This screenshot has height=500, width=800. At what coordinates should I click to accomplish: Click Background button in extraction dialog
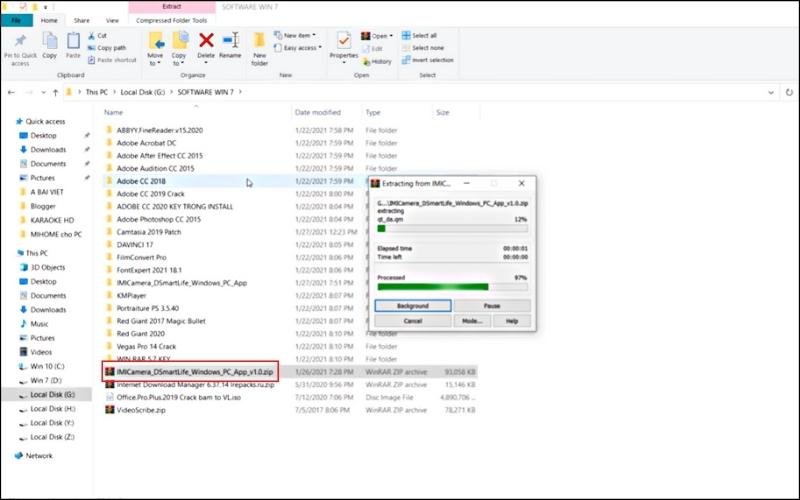[x=413, y=306]
